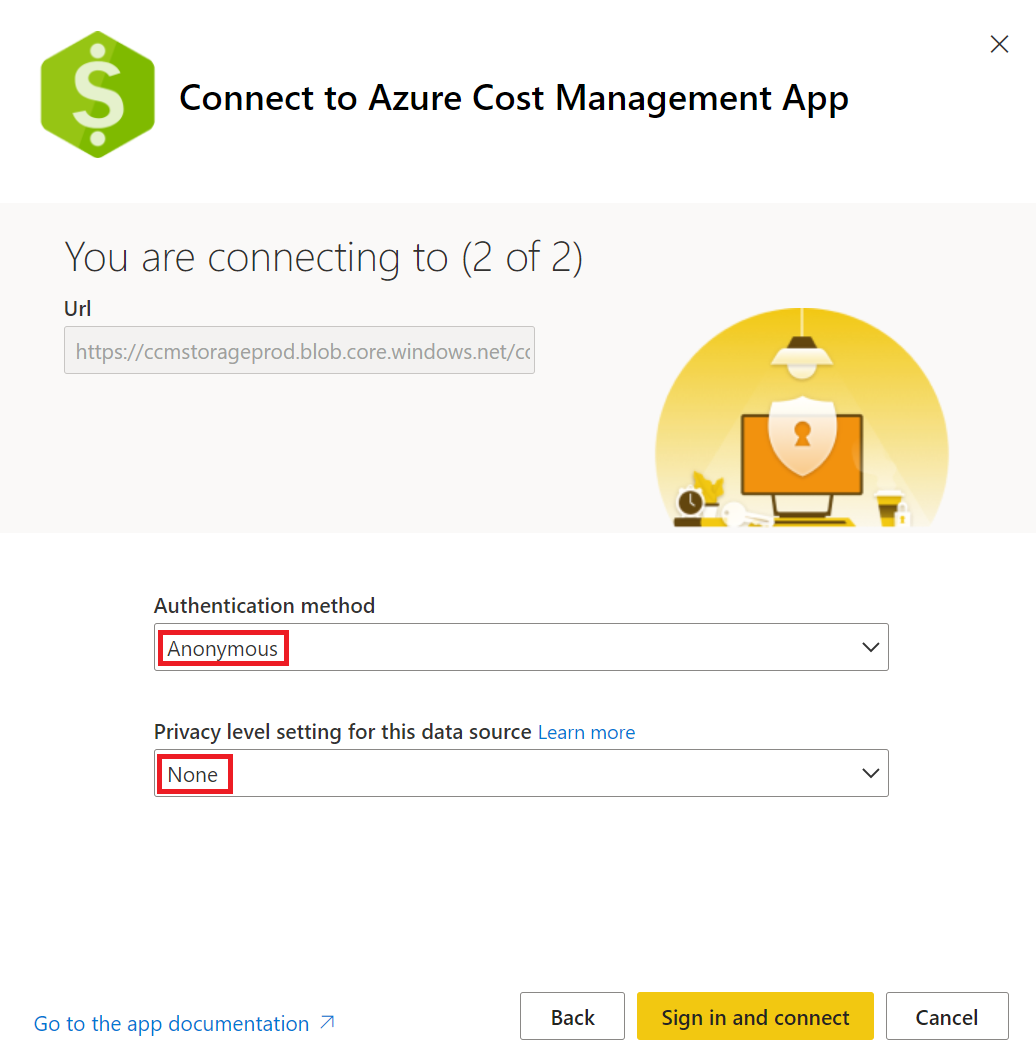Screen dimensions: 1036x1057
Task: Expand the Authentication method chevron arrow
Action: [870, 648]
